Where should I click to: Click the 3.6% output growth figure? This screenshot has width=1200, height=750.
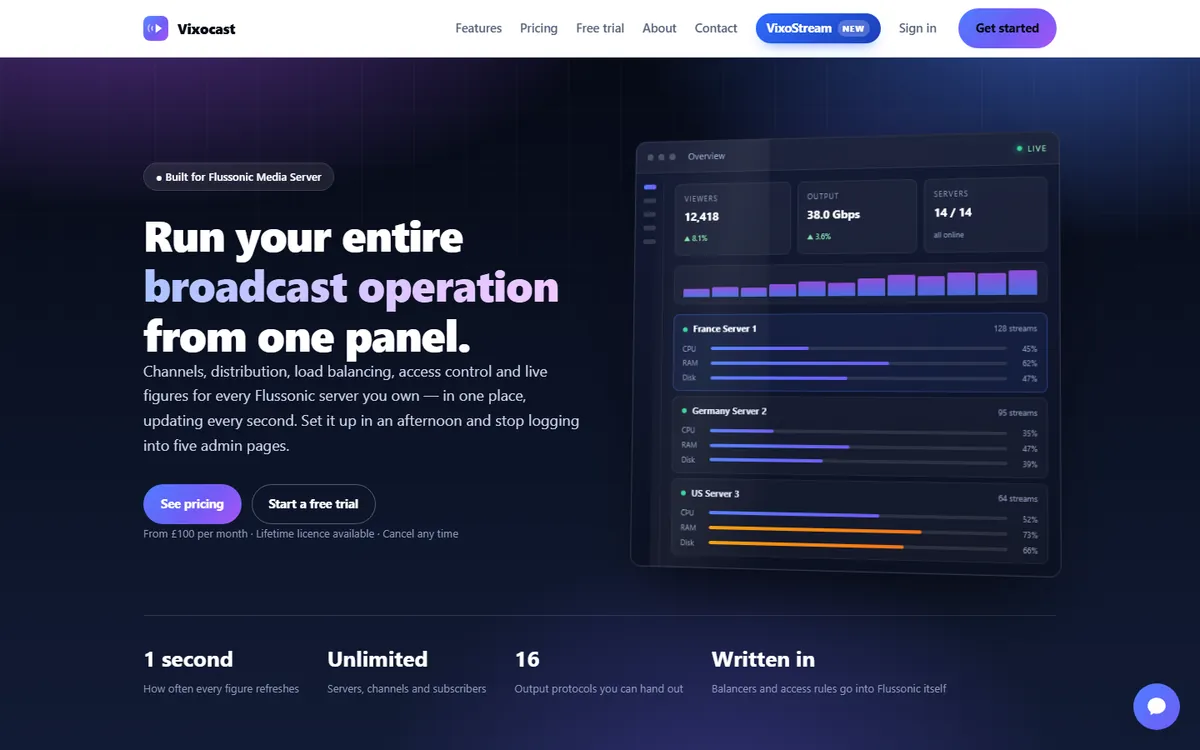tap(819, 237)
